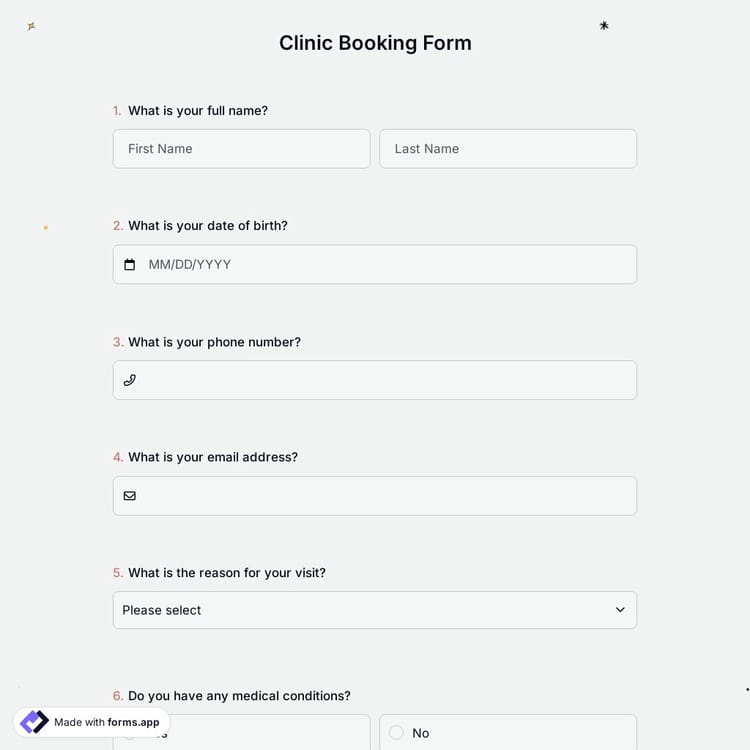Click the phone handset icon

click(129, 380)
